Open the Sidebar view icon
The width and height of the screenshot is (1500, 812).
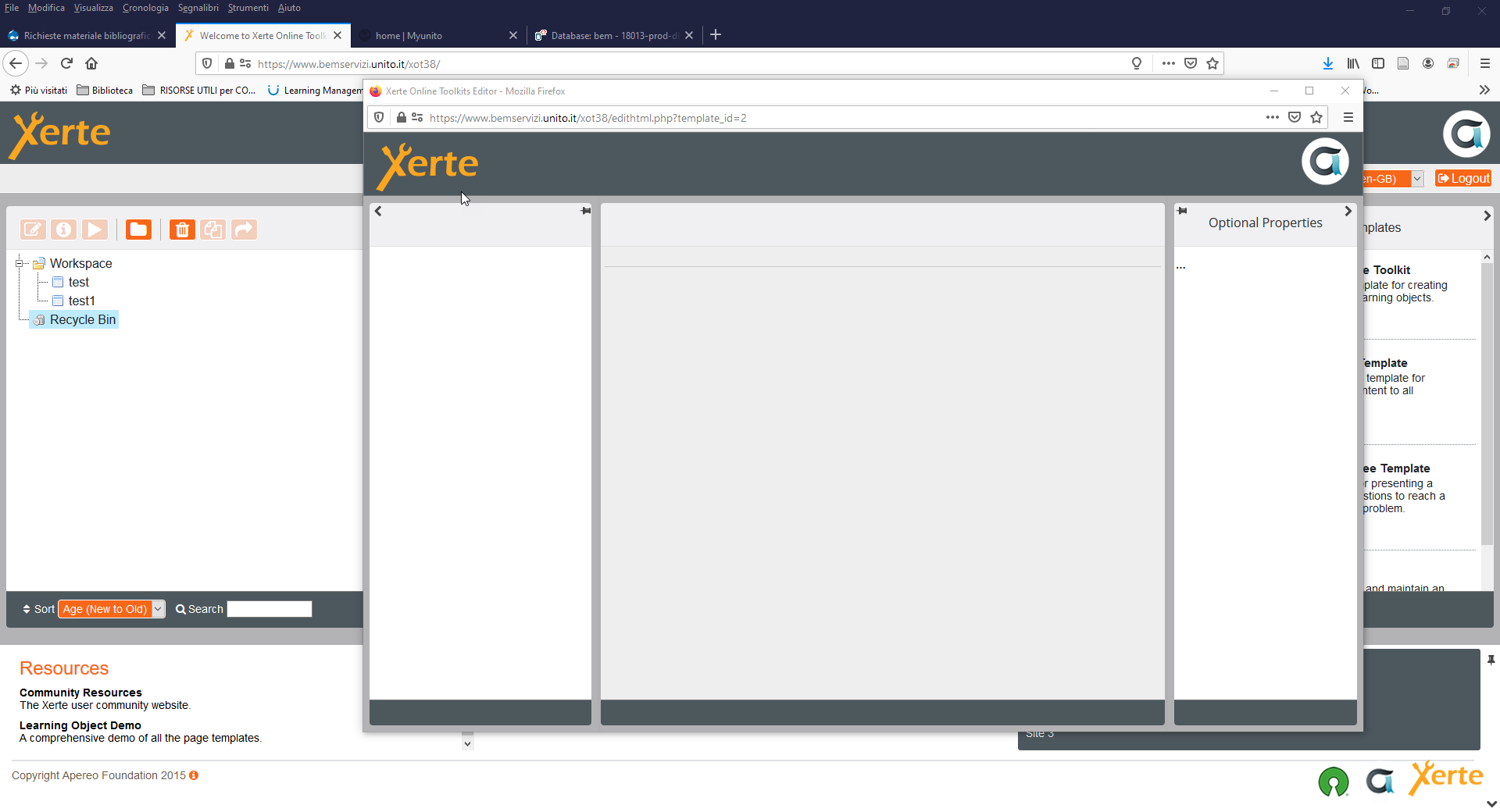pos(1378,63)
